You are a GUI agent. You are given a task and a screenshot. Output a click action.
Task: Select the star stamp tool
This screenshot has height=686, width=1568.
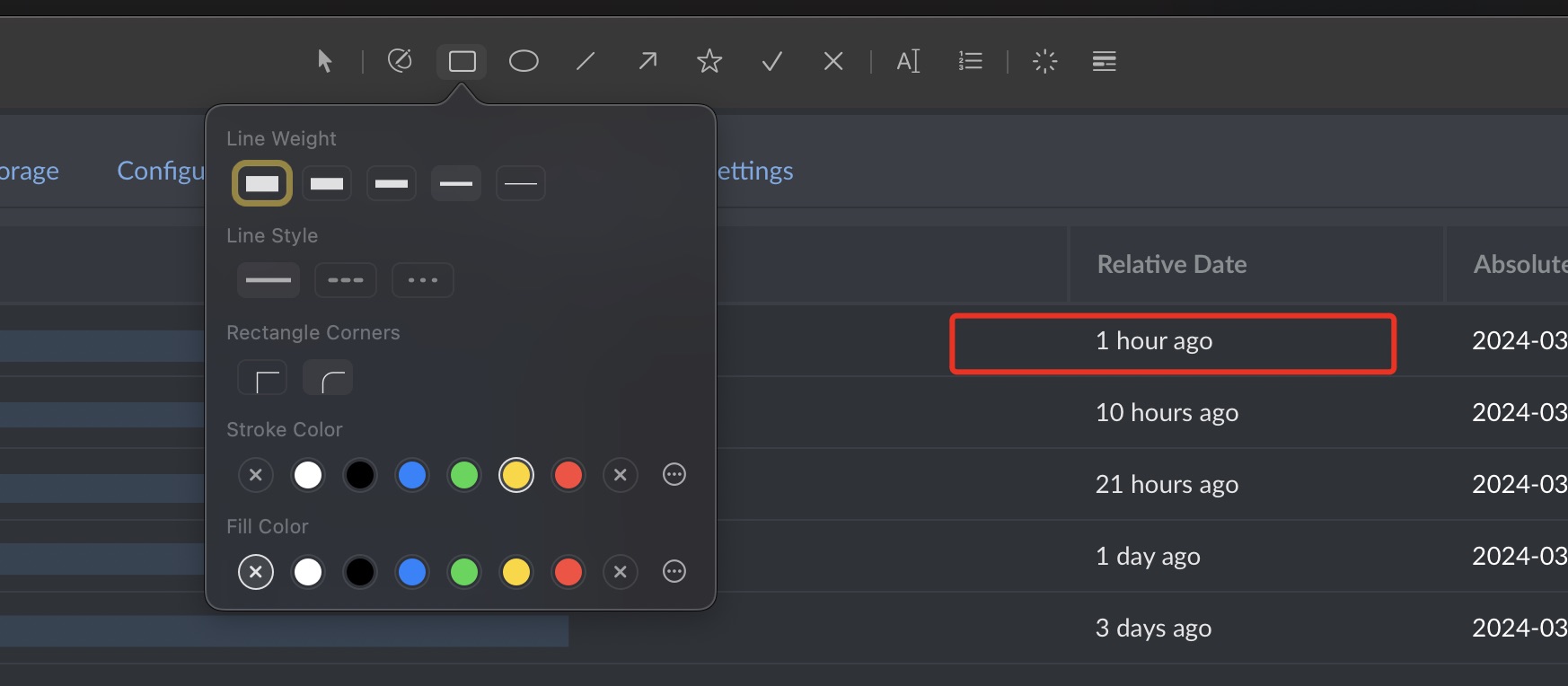coord(709,61)
